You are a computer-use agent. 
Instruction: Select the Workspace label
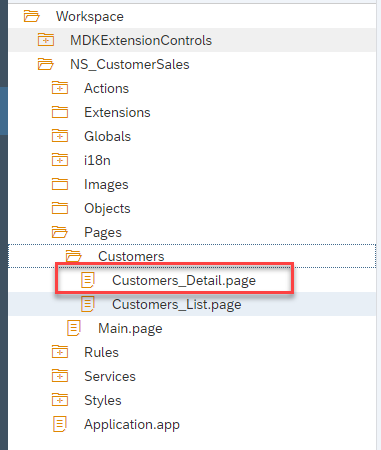(x=90, y=16)
